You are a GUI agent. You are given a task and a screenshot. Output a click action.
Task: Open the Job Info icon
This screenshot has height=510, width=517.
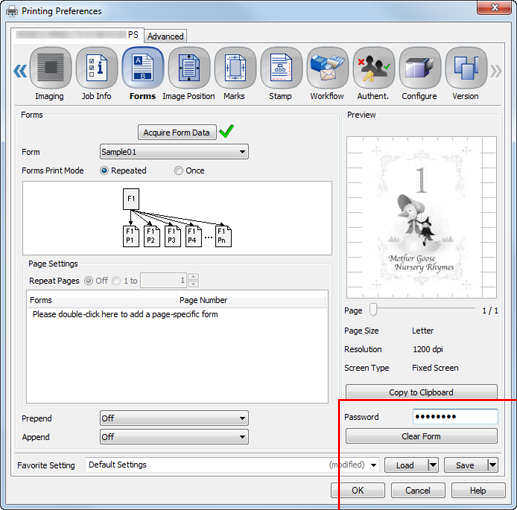pyautogui.click(x=97, y=68)
